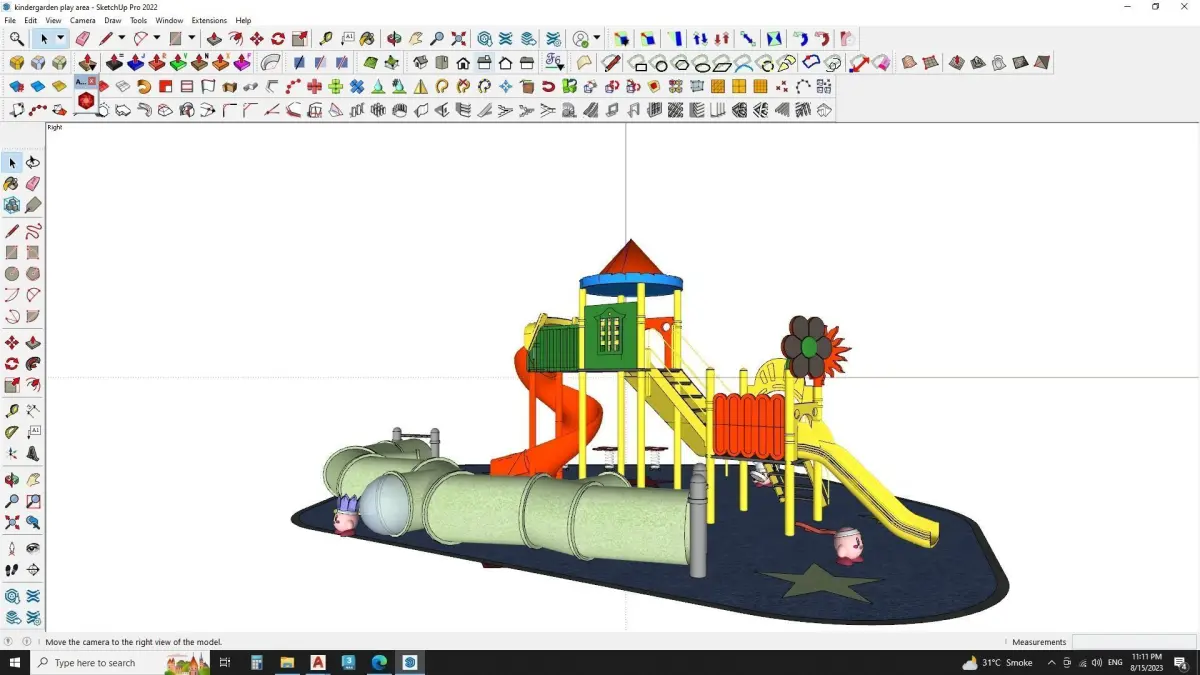The height and width of the screenshot is (675, 1200).
Task: Select the Scale tool in top toolbar
Action: [300, 39]
